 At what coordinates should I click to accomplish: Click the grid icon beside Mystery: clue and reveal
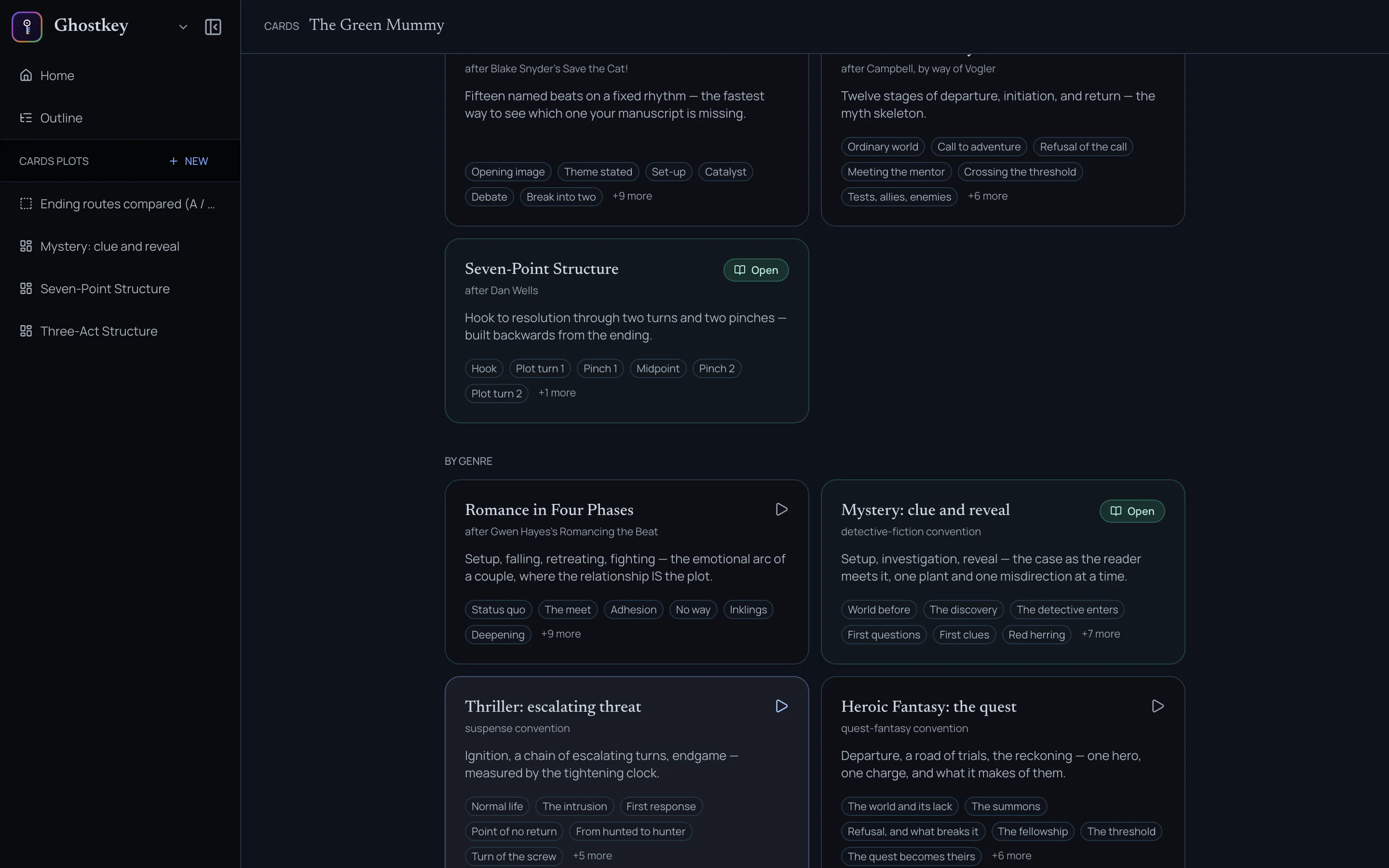tap(26, 246)
